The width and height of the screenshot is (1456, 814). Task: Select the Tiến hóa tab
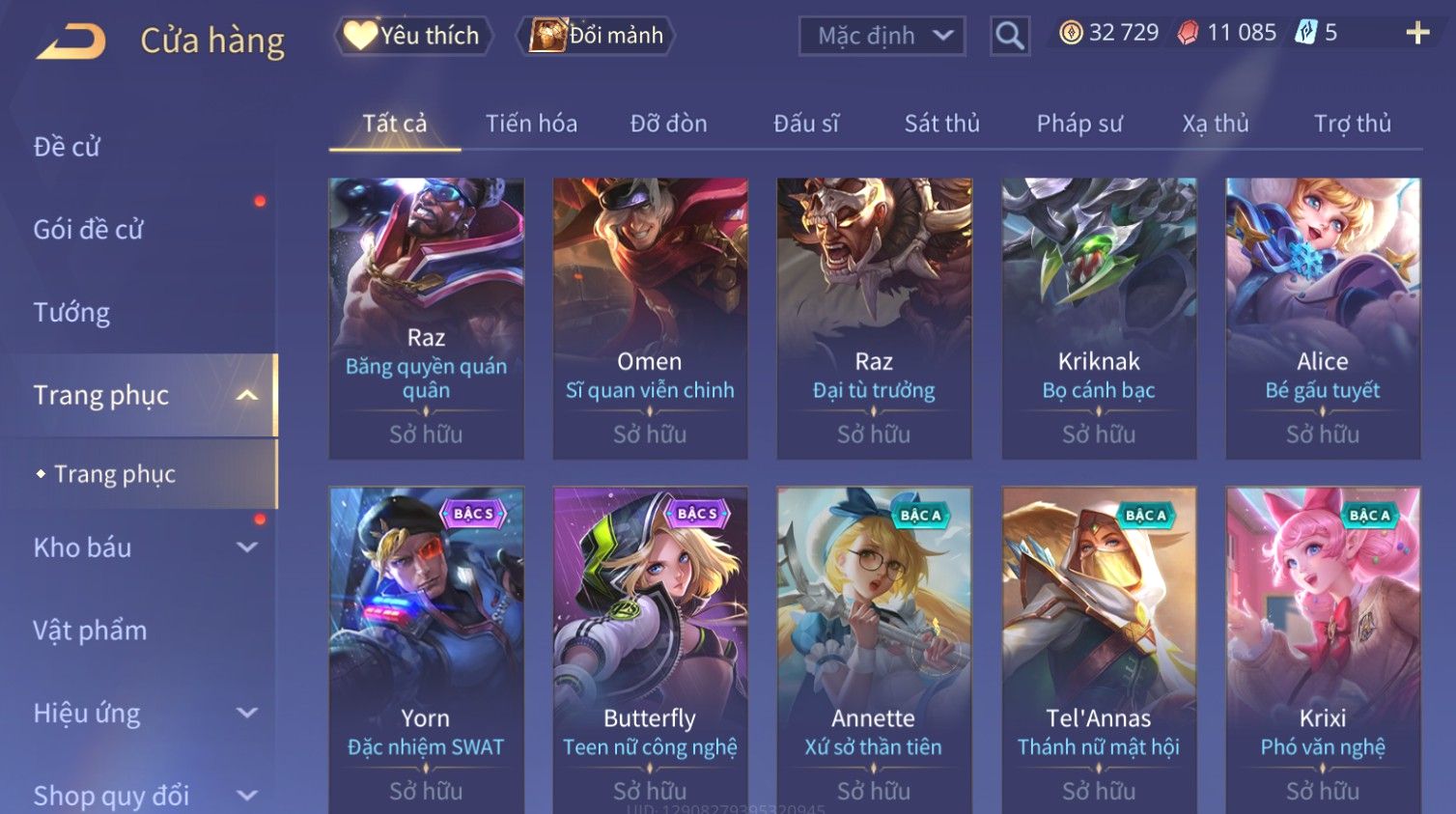531,124
